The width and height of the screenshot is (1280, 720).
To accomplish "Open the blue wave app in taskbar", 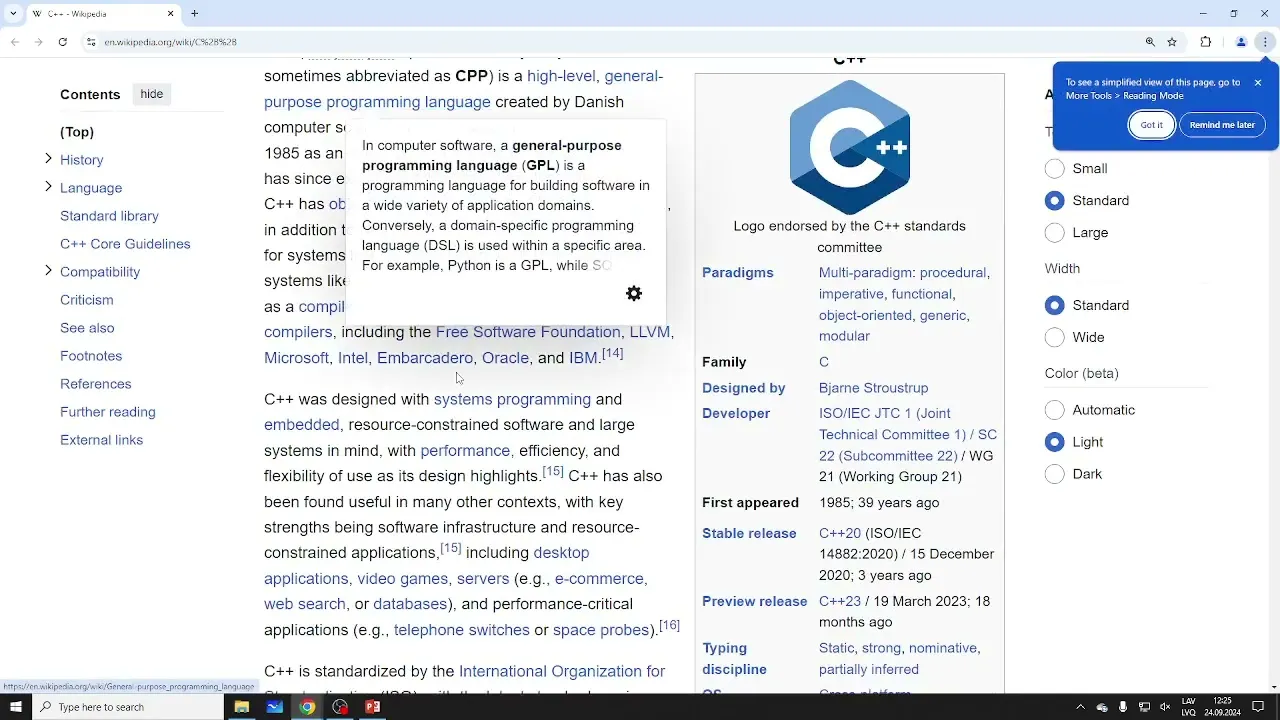I will pos(274,707).
